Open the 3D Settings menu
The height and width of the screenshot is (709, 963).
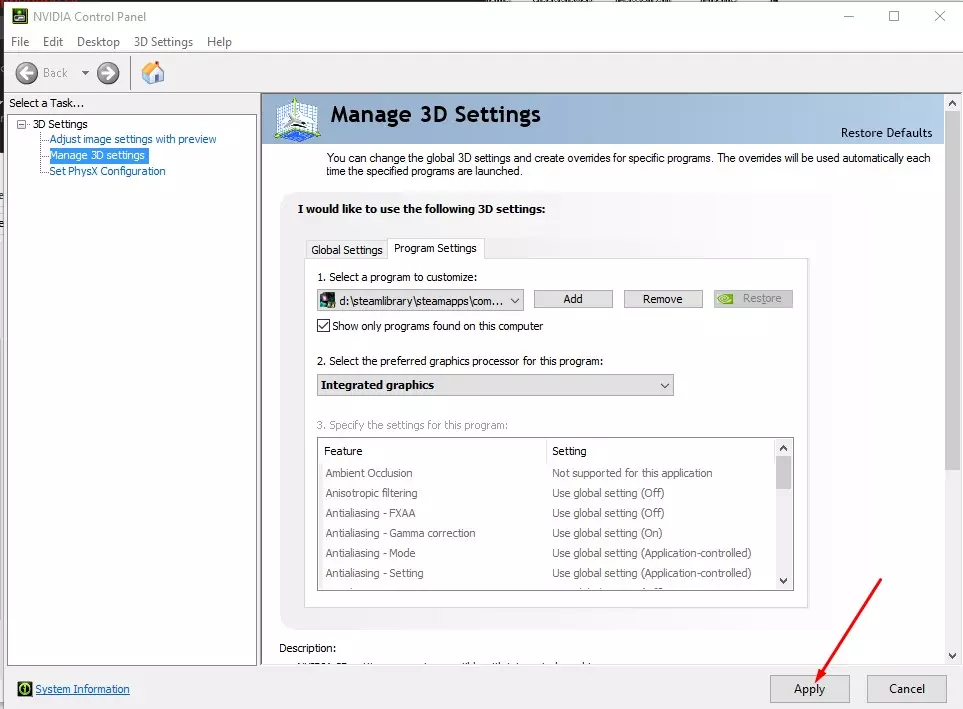(x=163, y=42)
